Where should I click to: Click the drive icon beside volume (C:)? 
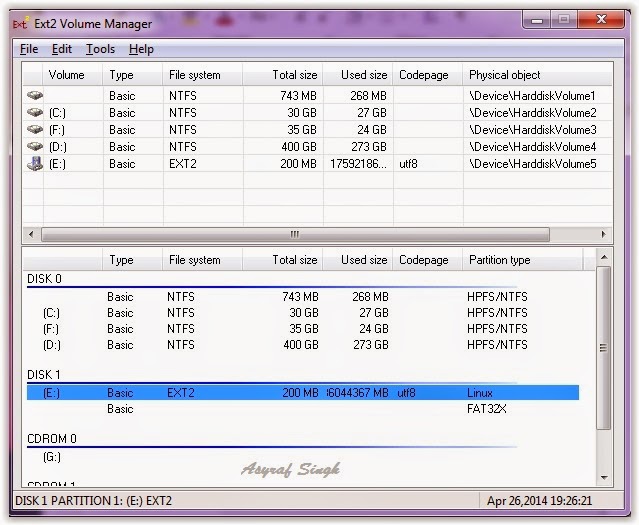tap(35, 112)
